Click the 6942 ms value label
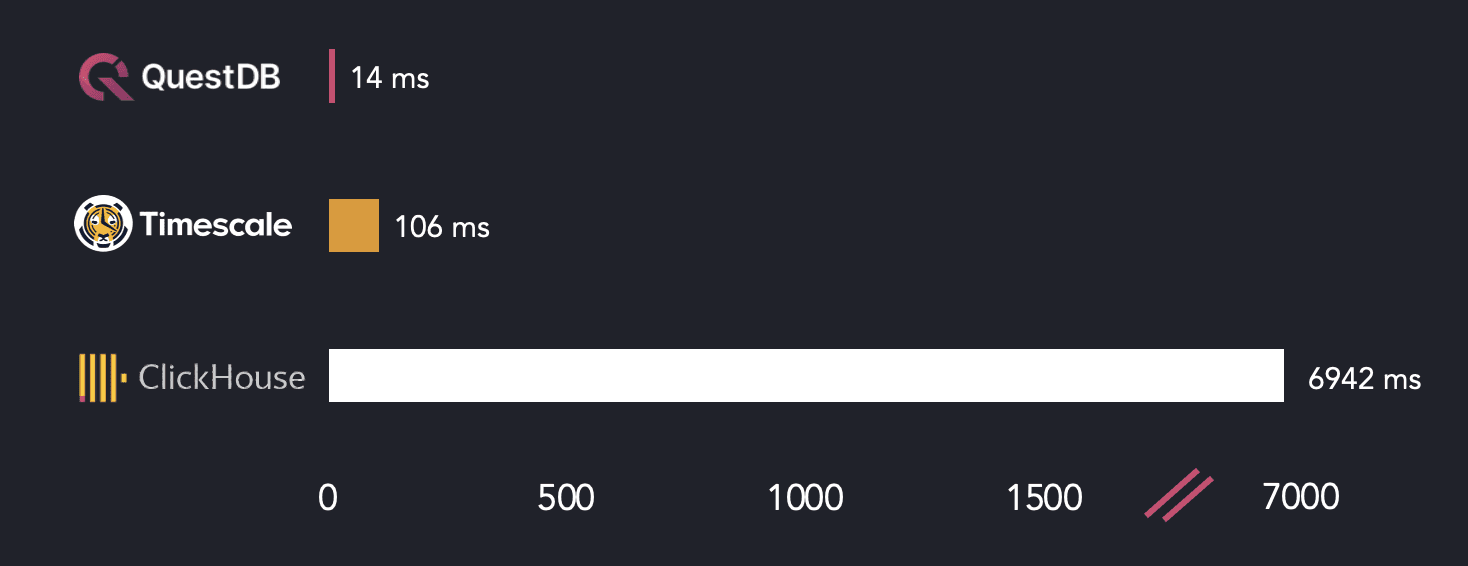 pos(1364,379)
